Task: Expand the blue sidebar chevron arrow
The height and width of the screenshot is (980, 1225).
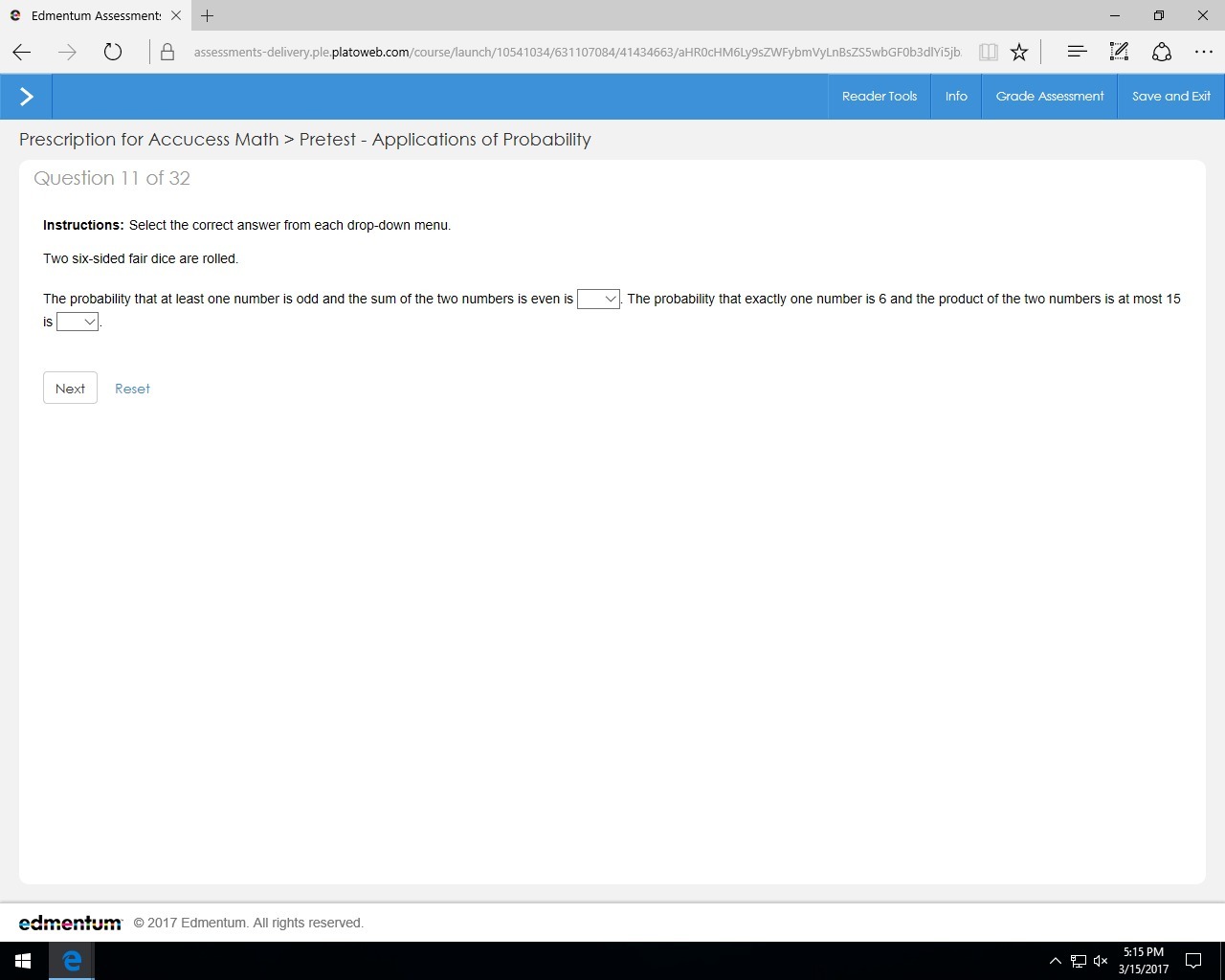Action: click(26, 97)
